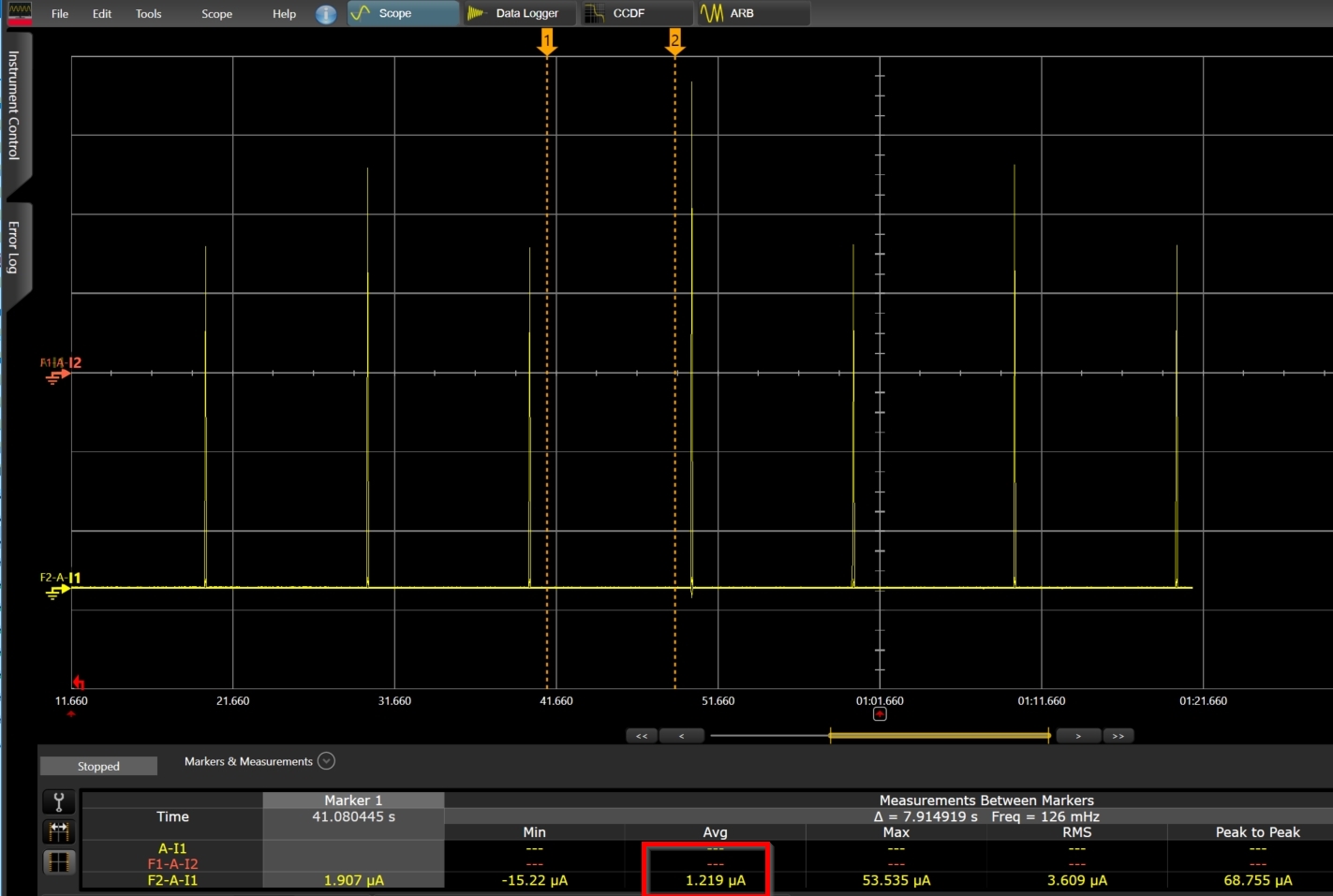Screen dimensions: 1333x896
Task: Click the Max value 53.535 µA
Action: 896,880
